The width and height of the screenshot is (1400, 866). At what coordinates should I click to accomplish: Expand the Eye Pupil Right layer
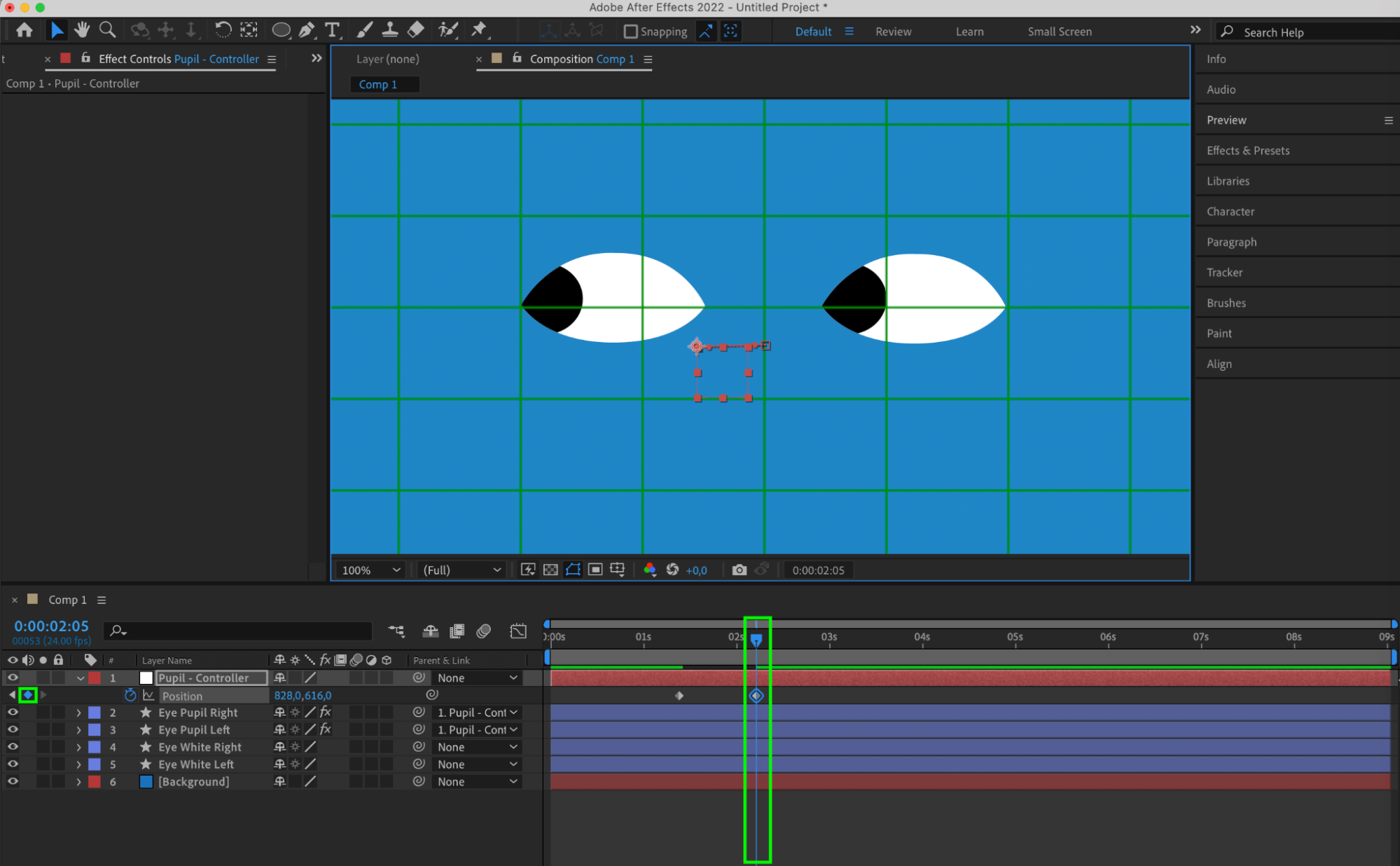(x=78, y=713)
